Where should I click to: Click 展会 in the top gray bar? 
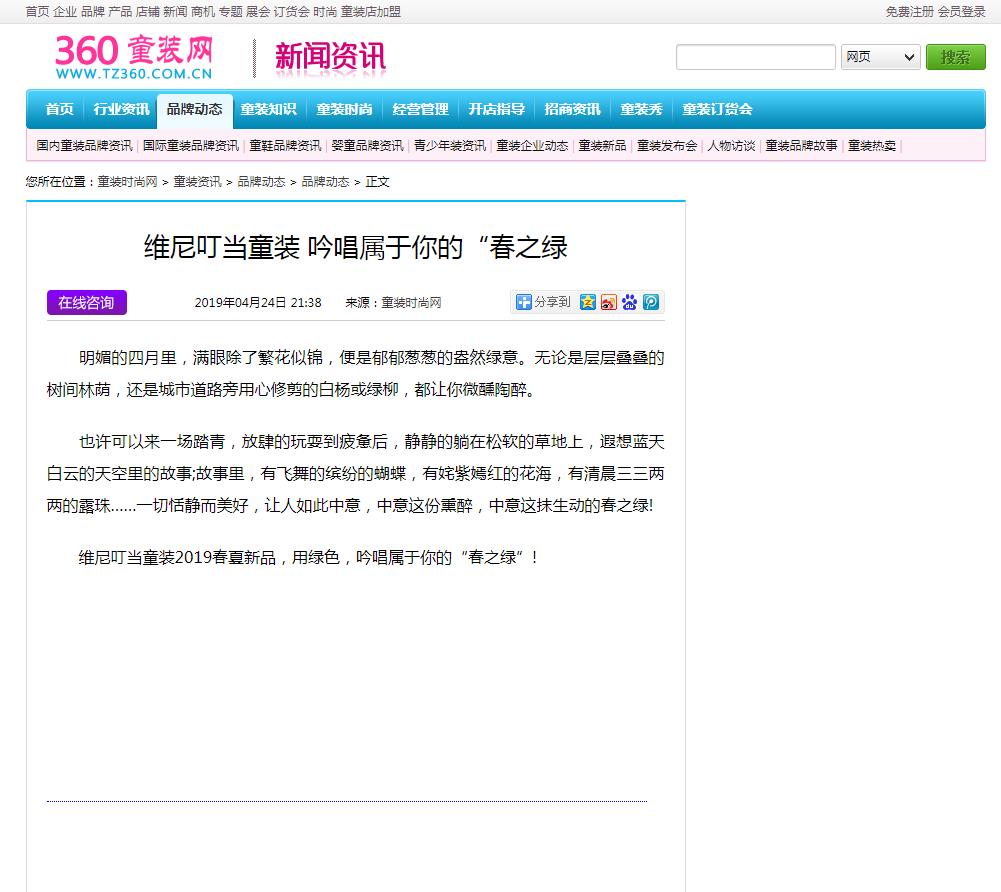click(258, 11)
